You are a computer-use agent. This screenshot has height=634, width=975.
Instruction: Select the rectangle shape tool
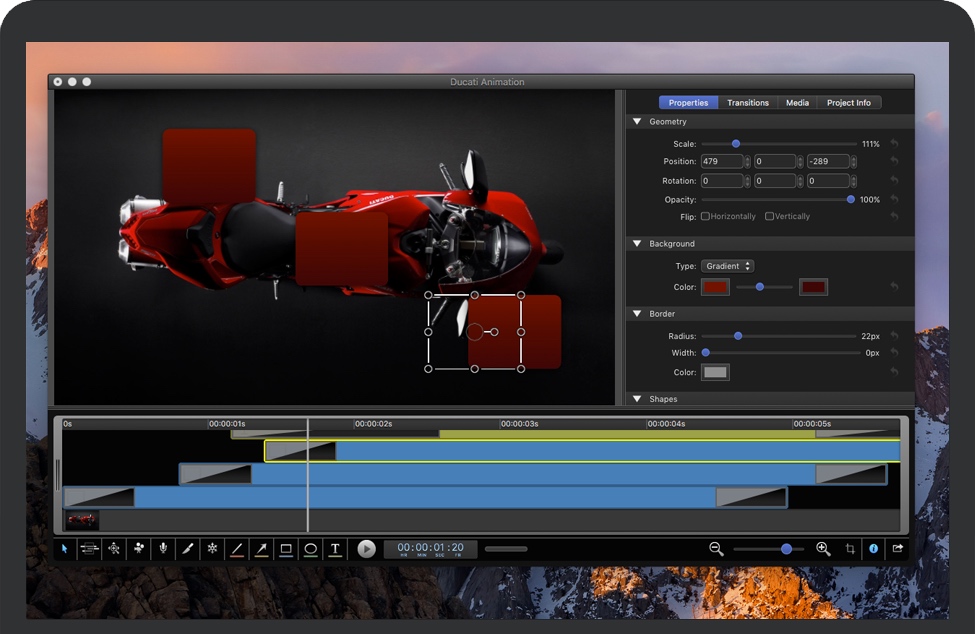tap(286, 549)
